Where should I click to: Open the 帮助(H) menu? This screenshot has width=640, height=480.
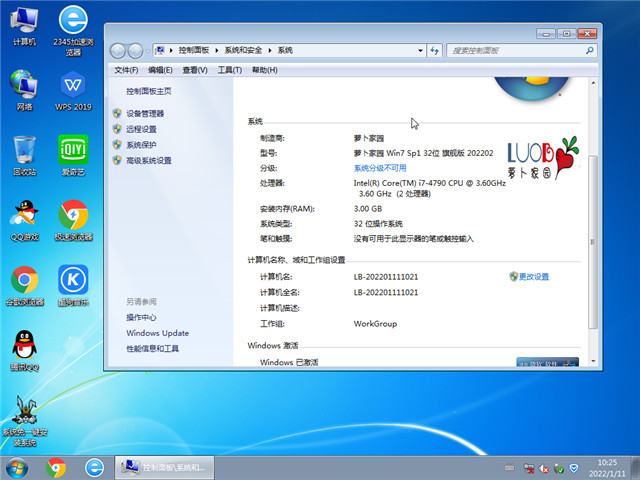265,70
